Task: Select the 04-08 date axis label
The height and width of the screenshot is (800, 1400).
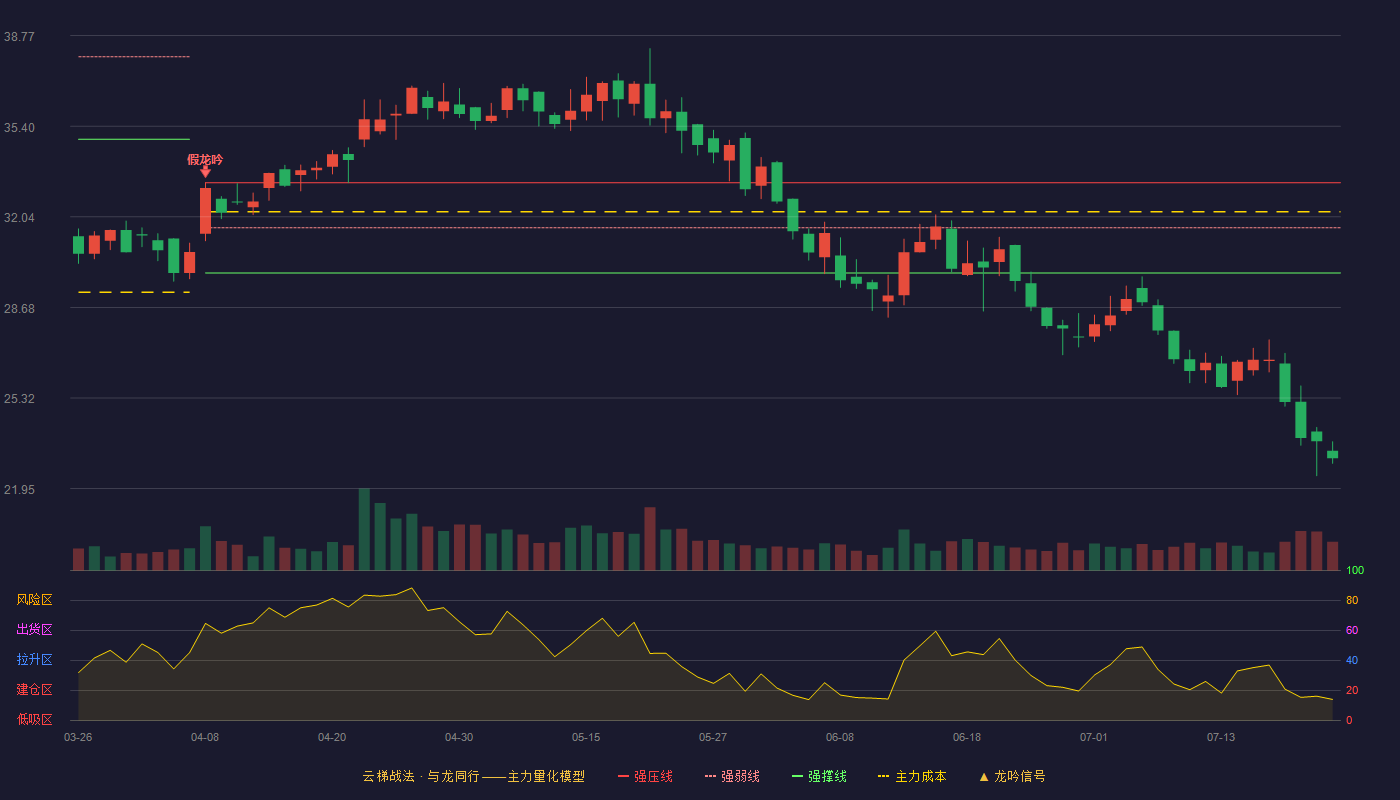Action: pos(205,737)
